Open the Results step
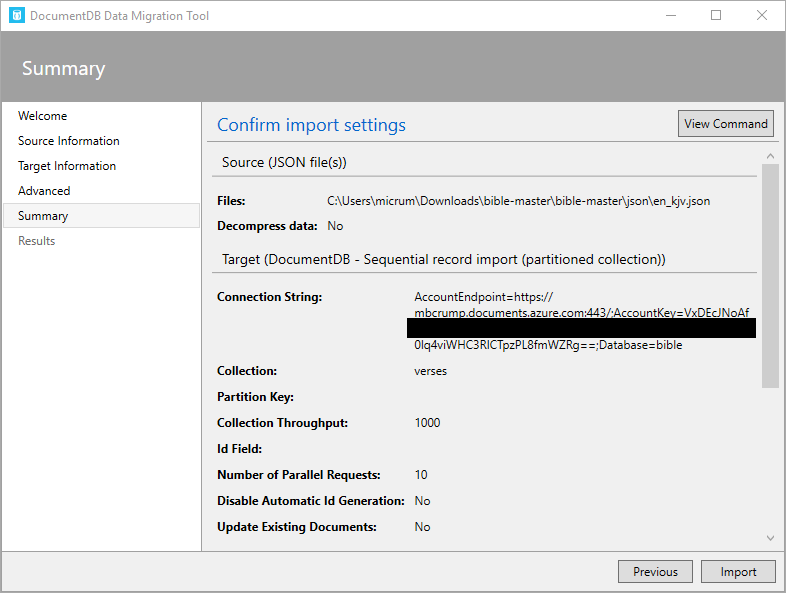Viewport: 786px width, 593px height. pyautogui.click(x=37, y=241)
